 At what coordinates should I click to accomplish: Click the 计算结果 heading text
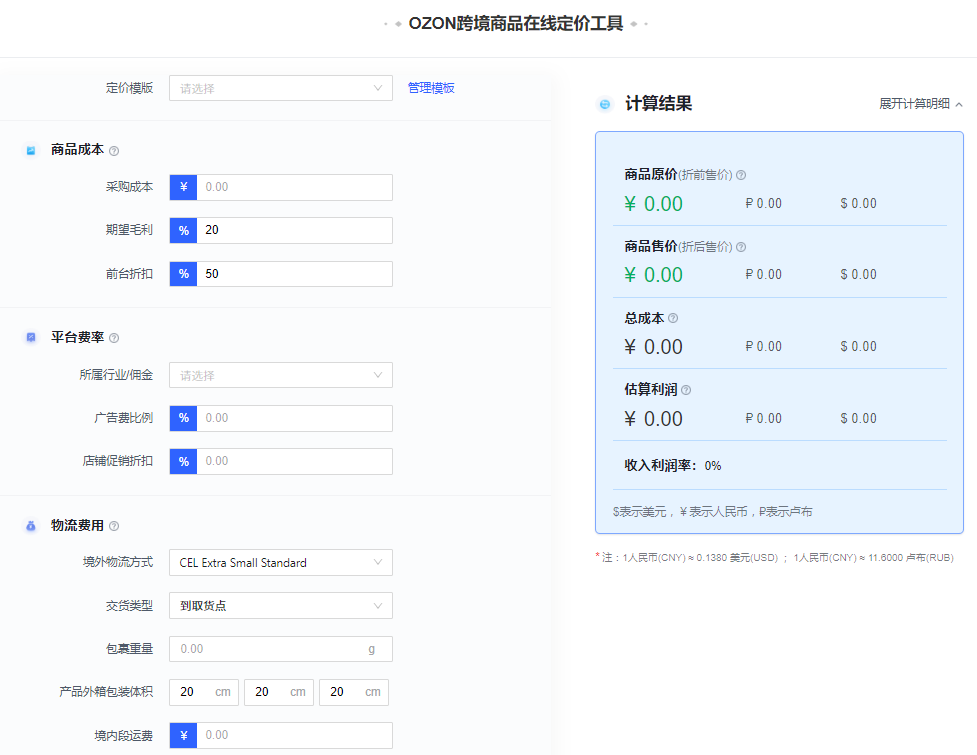point(659,103)
